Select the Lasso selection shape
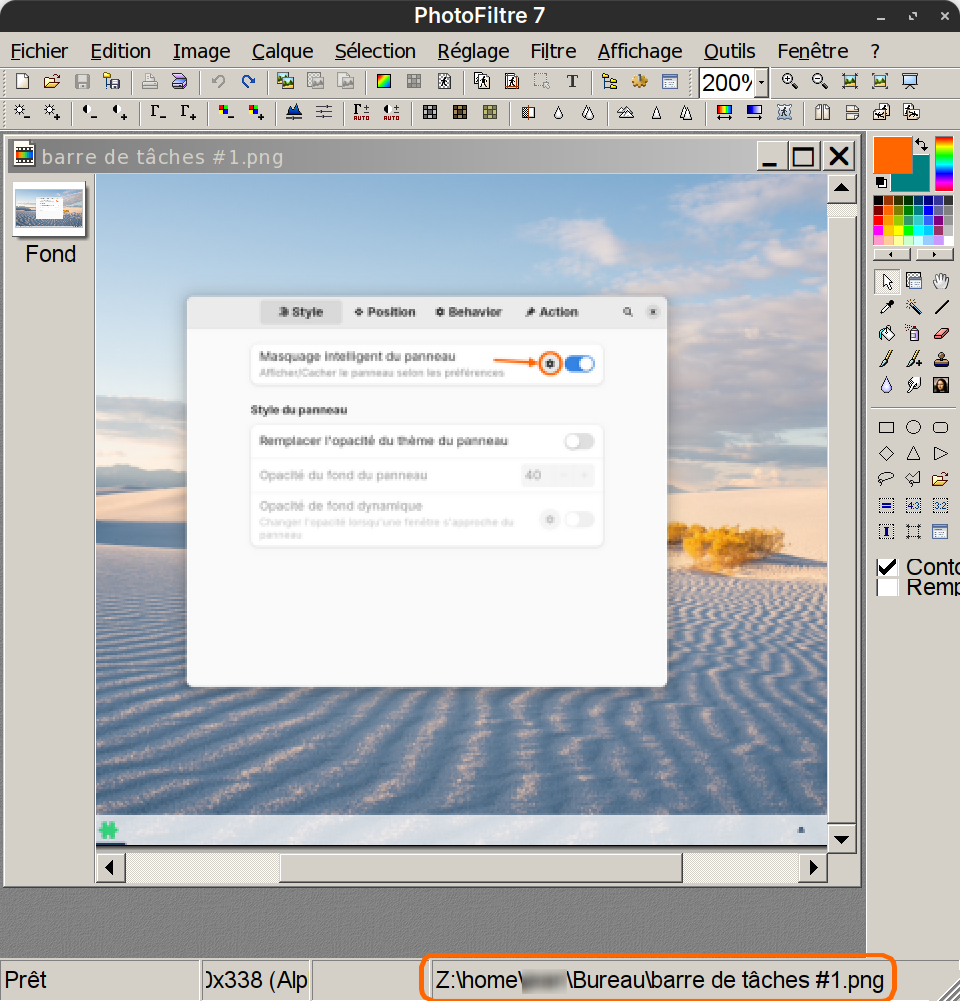 coord(886,479)
